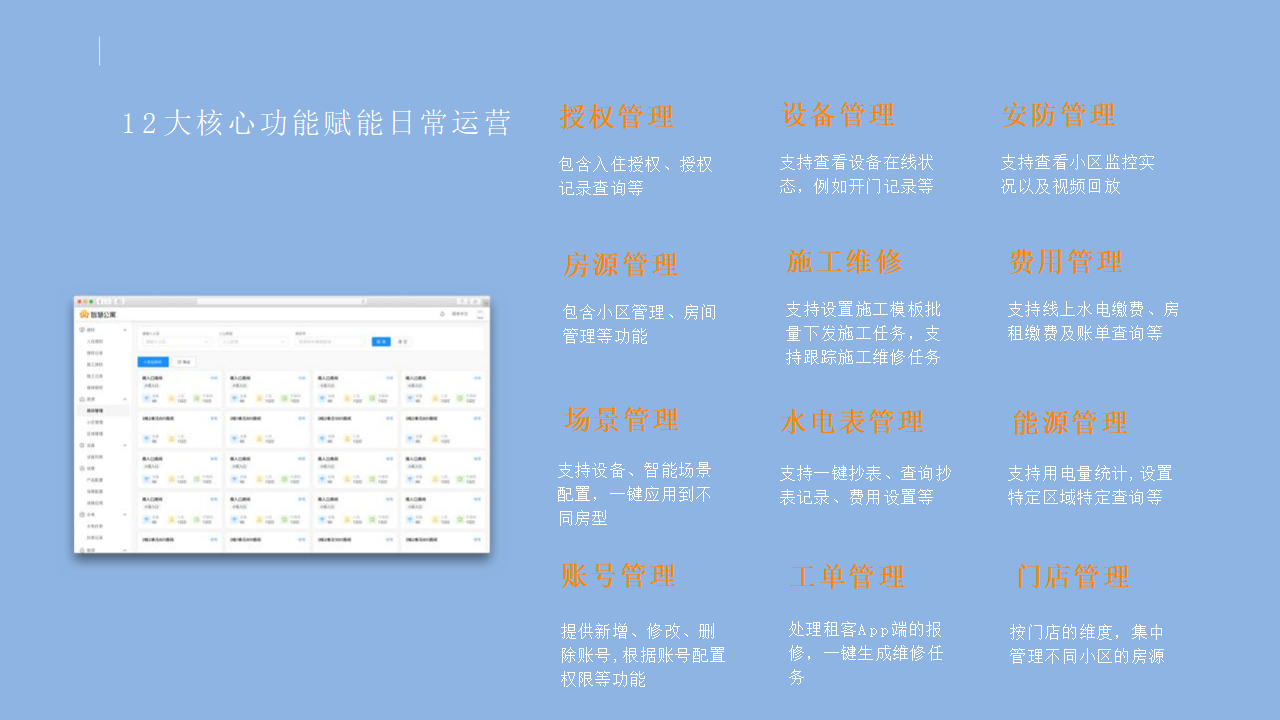Open the 入口类型 filter dropdown

click(x=253, y=341)
